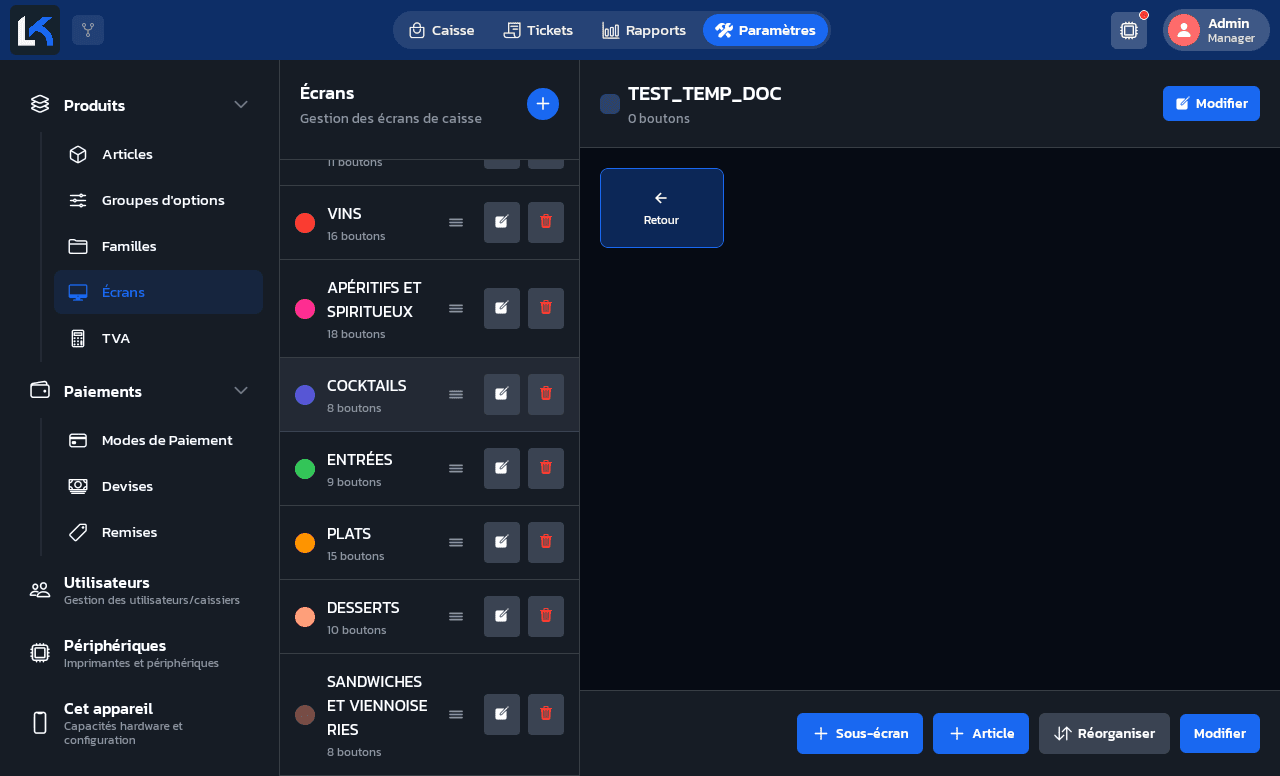Click the Réorganiser button
The image size is (1280, 776).
(x=1104, y=733)
